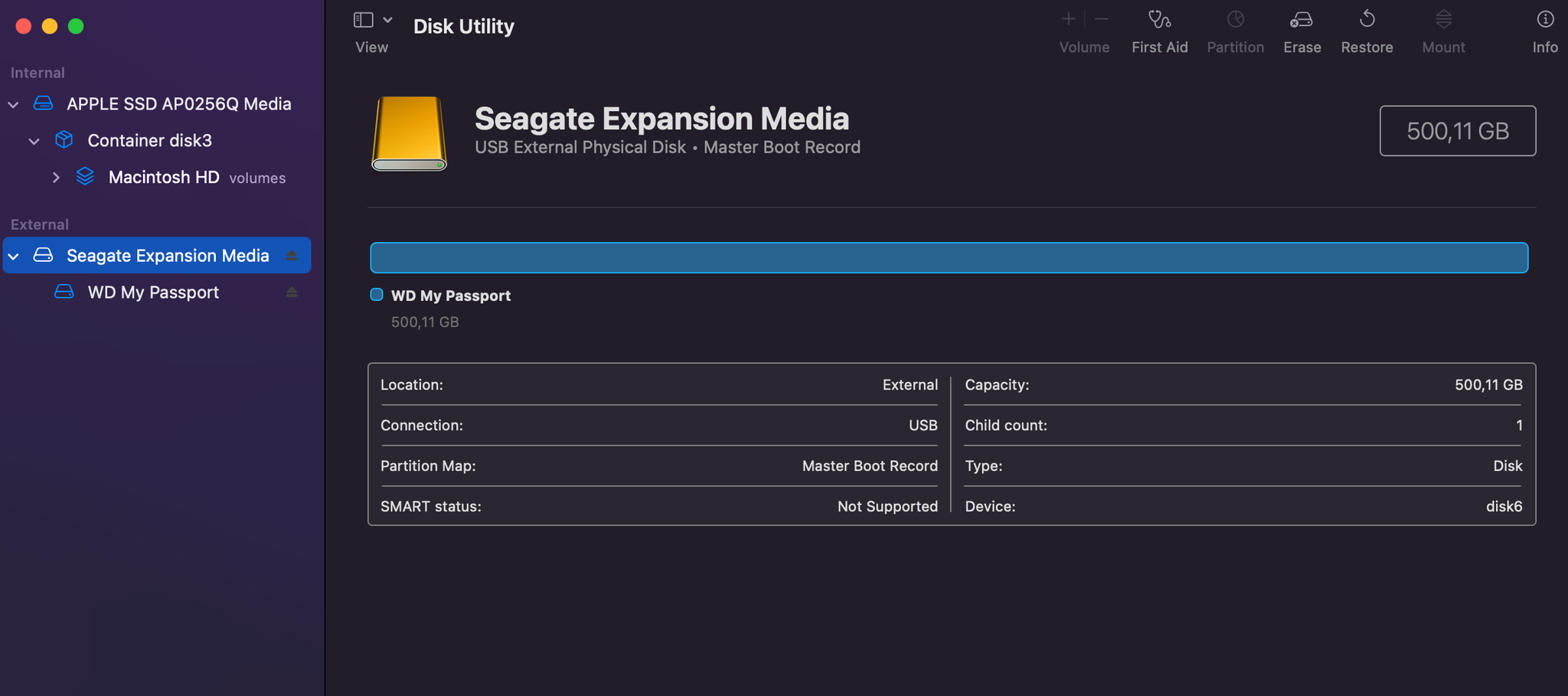
Task: Click the Type value Disk
Action: 1508,466
